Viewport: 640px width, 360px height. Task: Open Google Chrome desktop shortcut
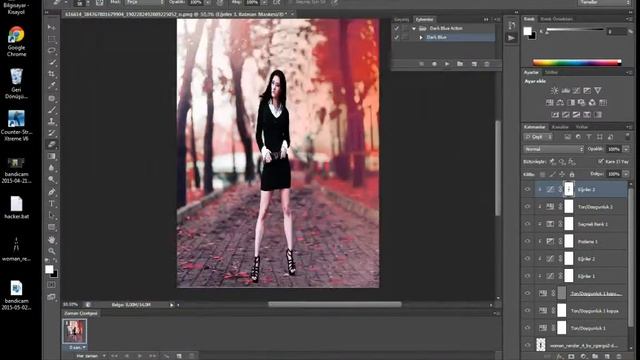point(16,41)
